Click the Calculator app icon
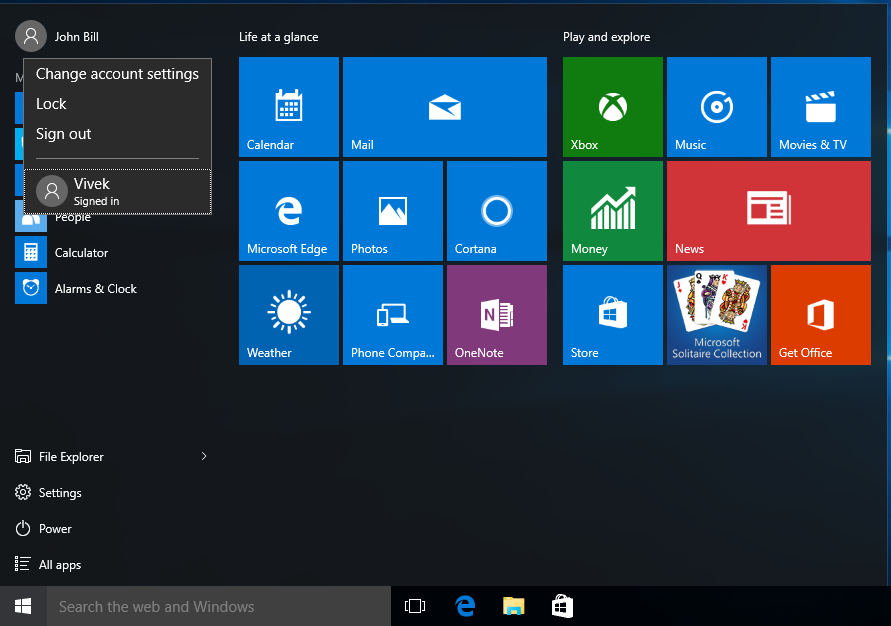 coord(31,252)
